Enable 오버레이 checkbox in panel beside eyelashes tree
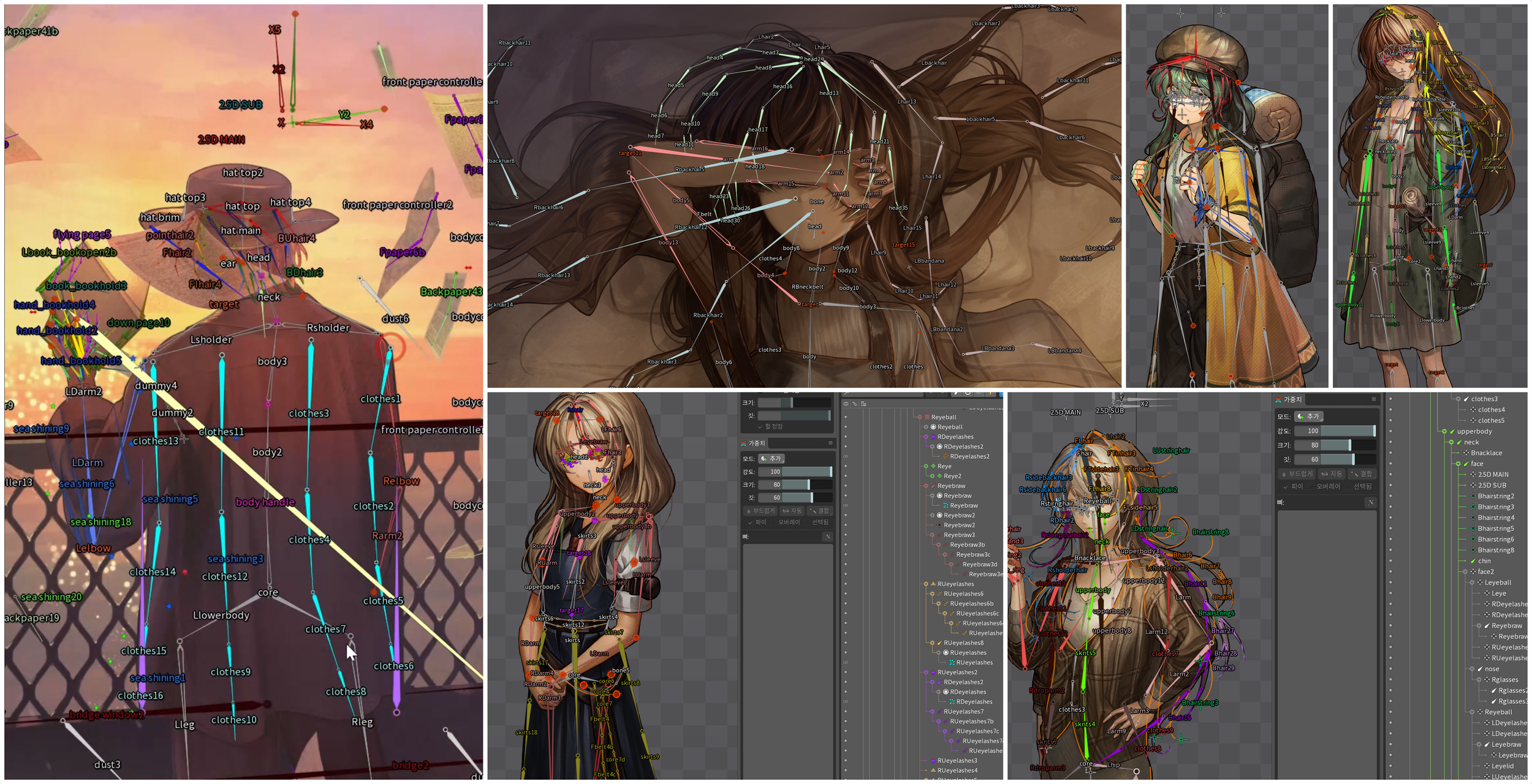 (773, 522)
